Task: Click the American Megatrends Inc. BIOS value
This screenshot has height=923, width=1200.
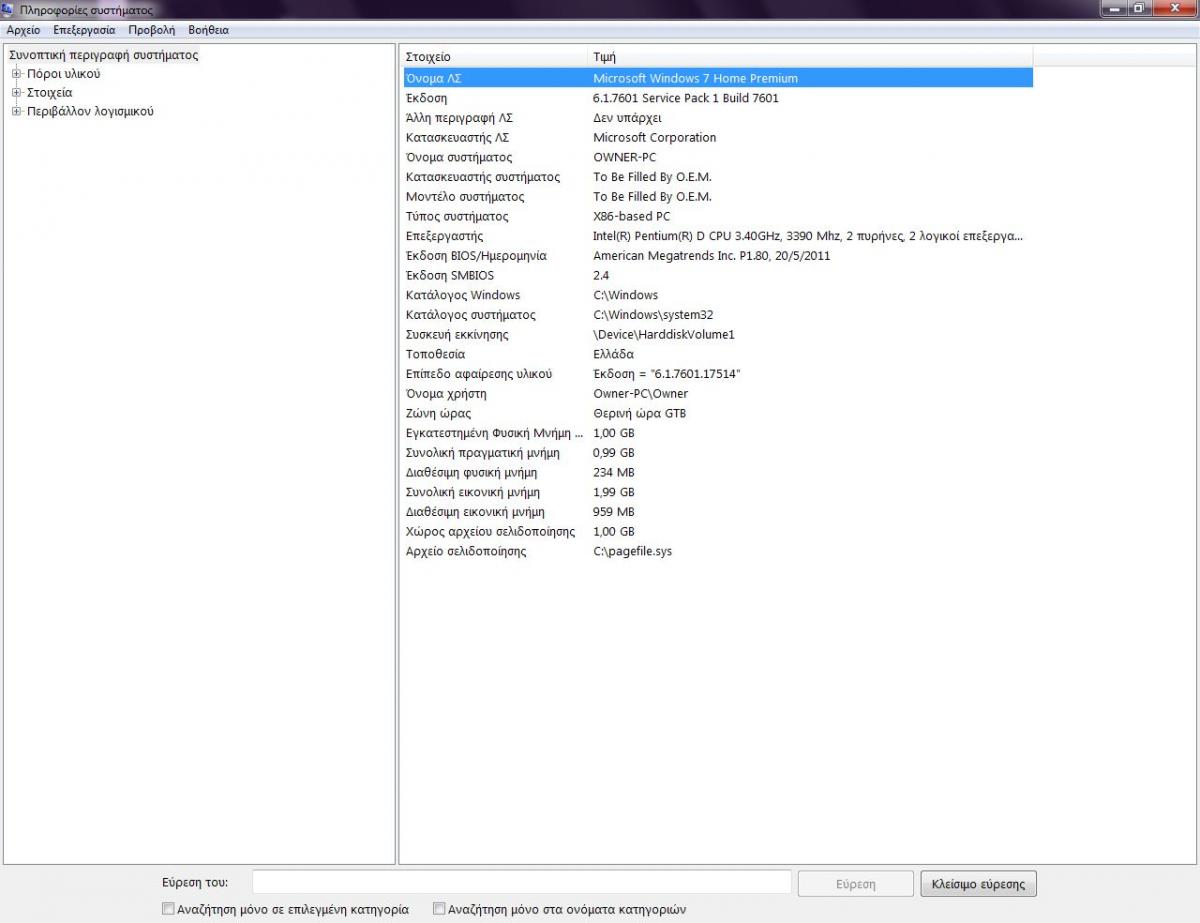Action: [x=712, y=256]
